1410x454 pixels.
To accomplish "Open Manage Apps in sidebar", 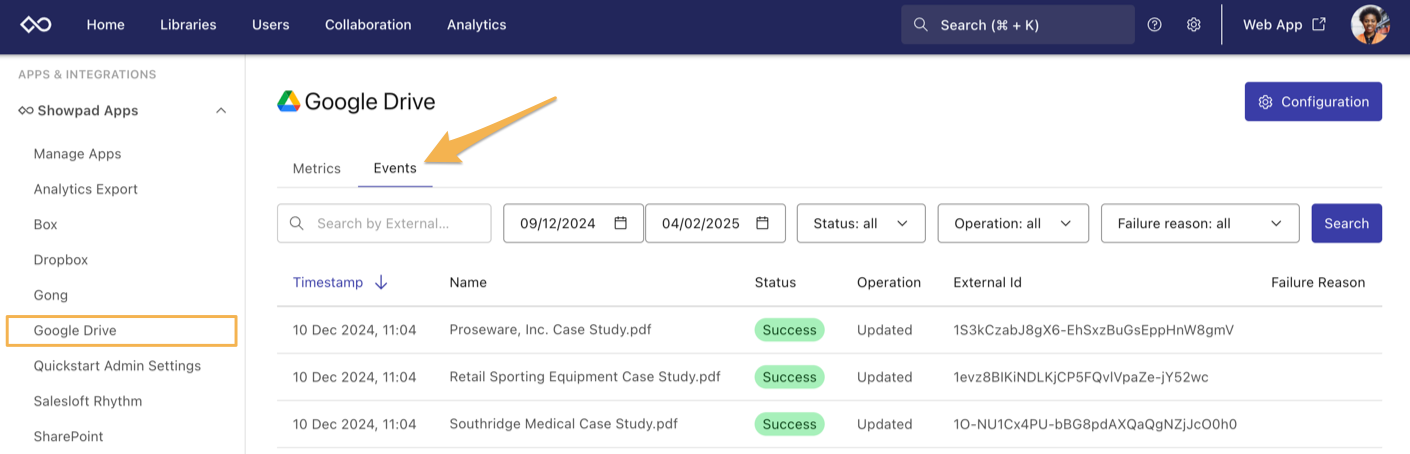I will coord(77,154).
